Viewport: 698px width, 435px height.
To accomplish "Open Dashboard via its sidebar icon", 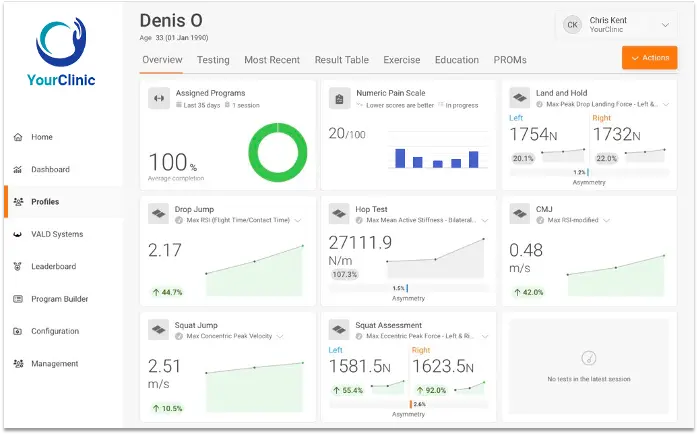I will tap(18, 169).
